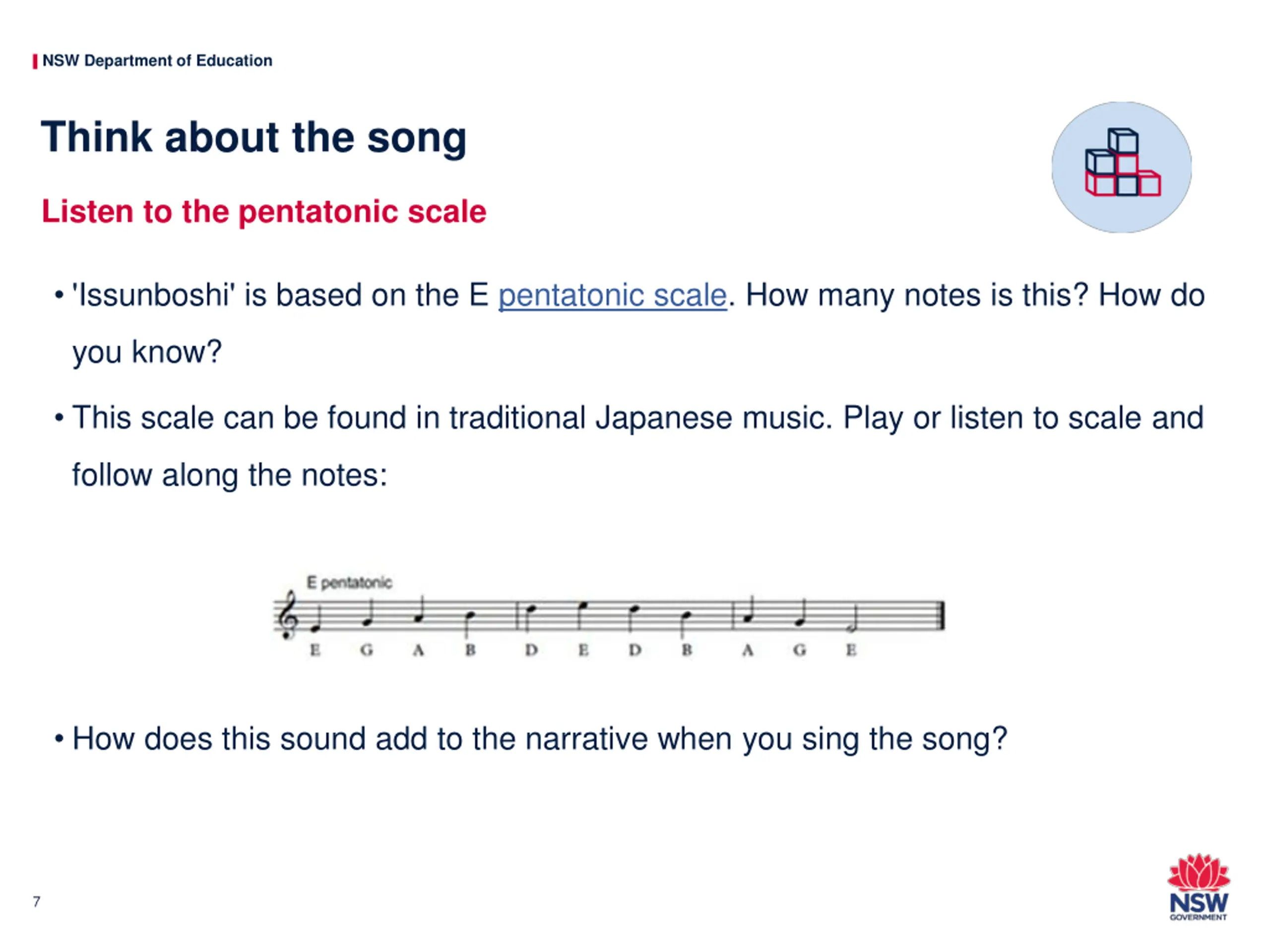The height and width of the screenshot is (952, 1270).
Task: Click the 'Issunboshi' bullet text
Action: click(x=638, y=323)
